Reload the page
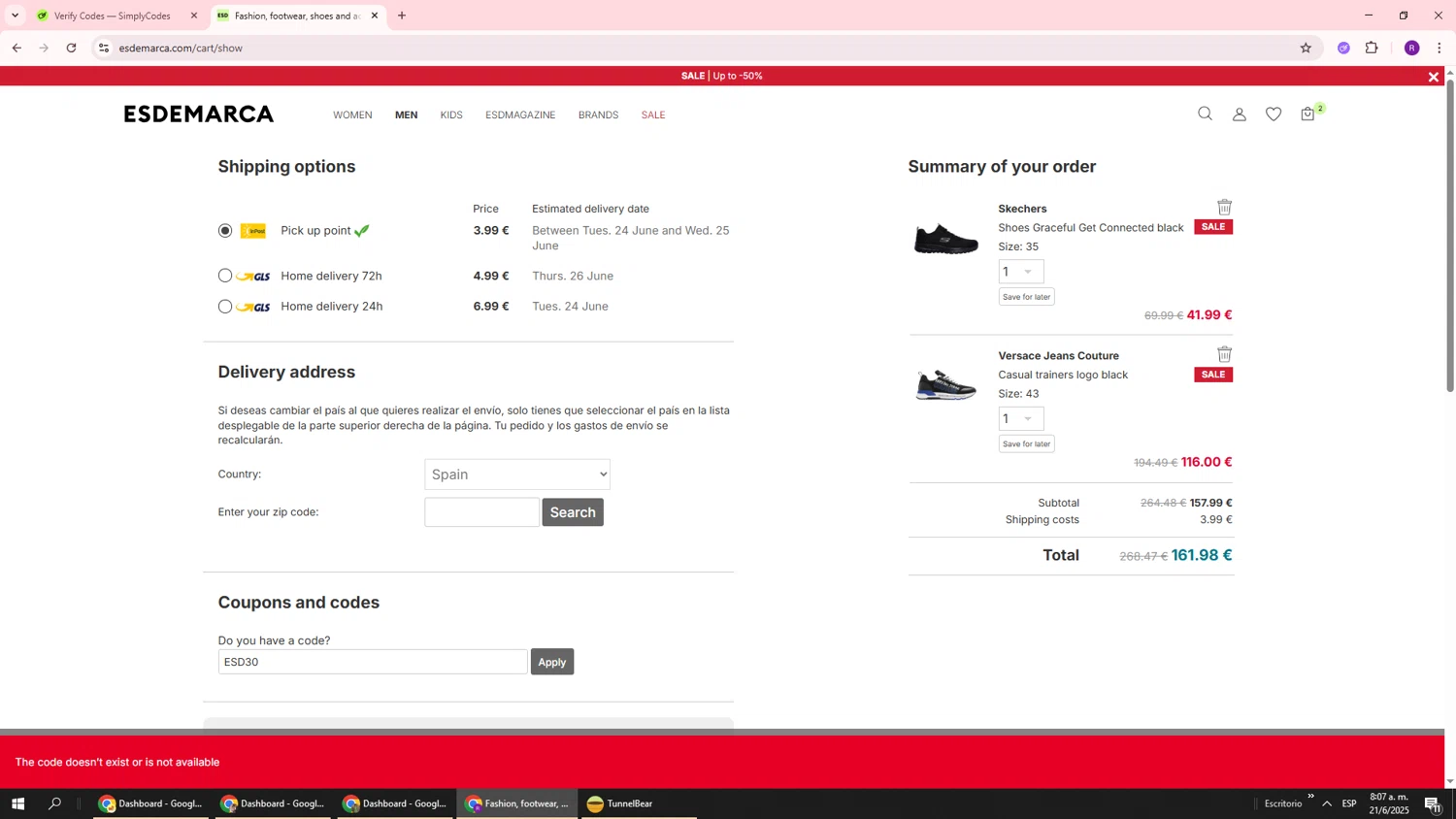The image size is (1456, 819). (x=71, y=48)
